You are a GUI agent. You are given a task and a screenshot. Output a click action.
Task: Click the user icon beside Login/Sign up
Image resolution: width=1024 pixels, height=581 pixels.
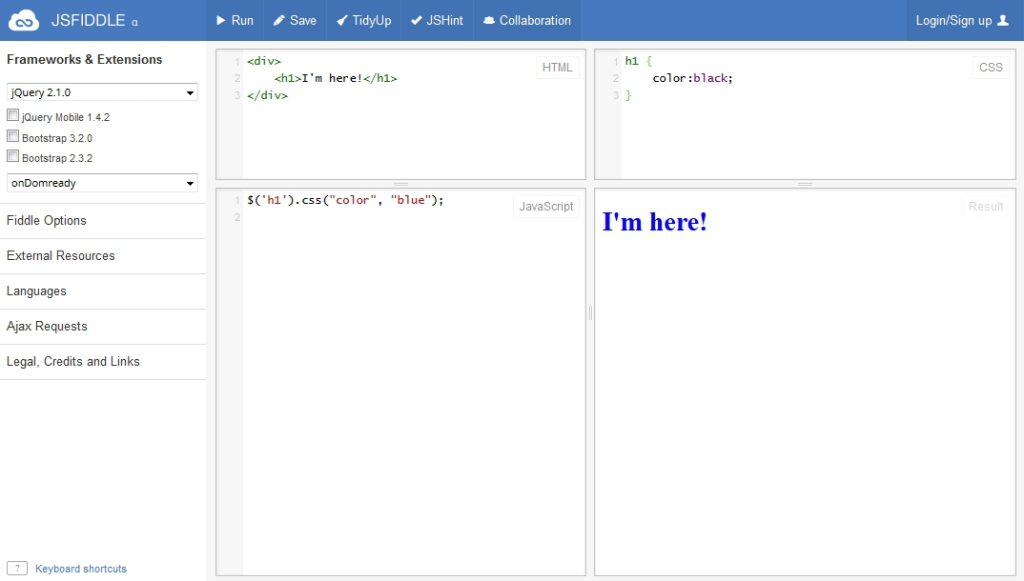[x=1003, y=20]
